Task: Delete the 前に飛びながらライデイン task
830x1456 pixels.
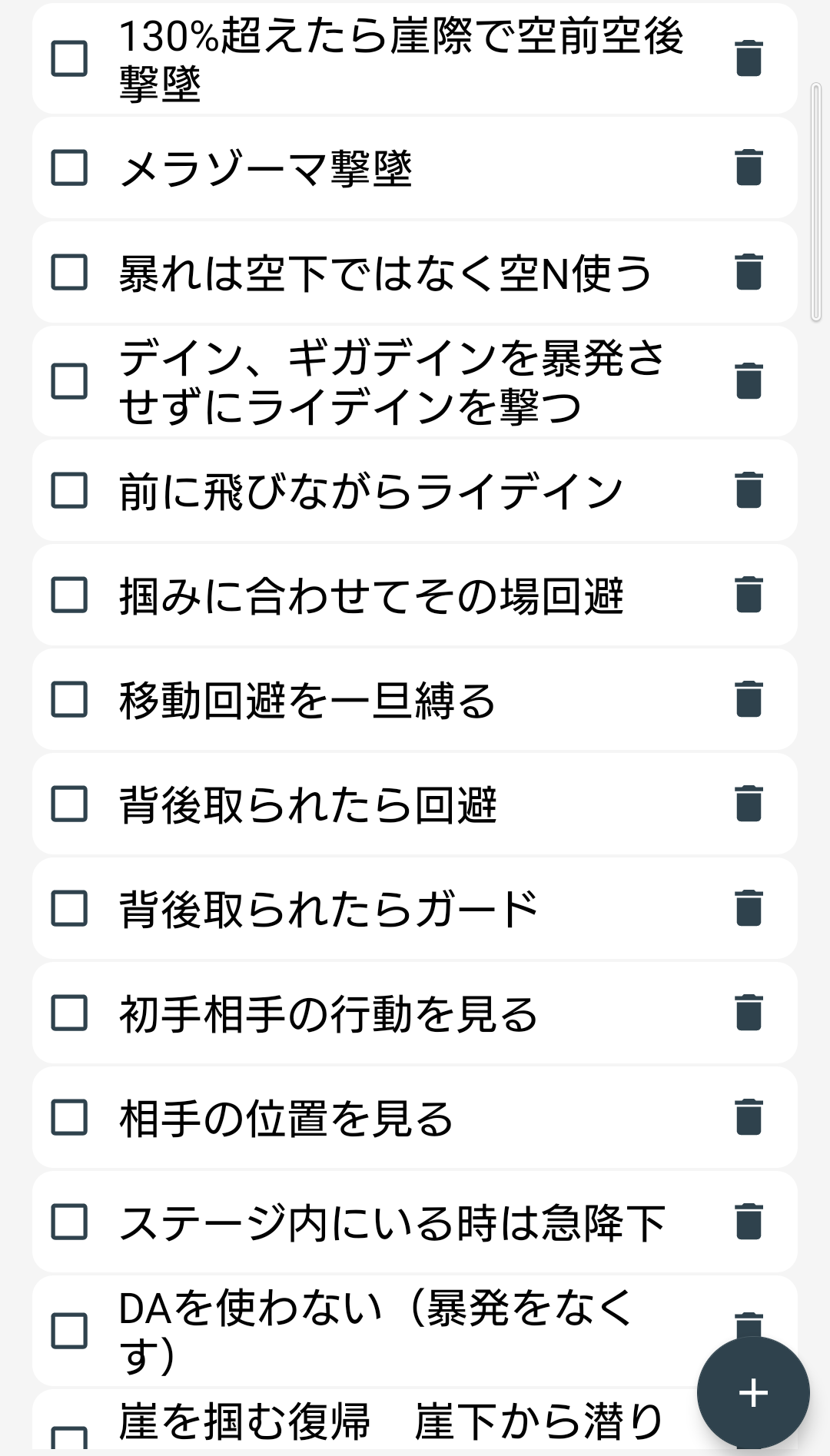Action: [749, 490]
